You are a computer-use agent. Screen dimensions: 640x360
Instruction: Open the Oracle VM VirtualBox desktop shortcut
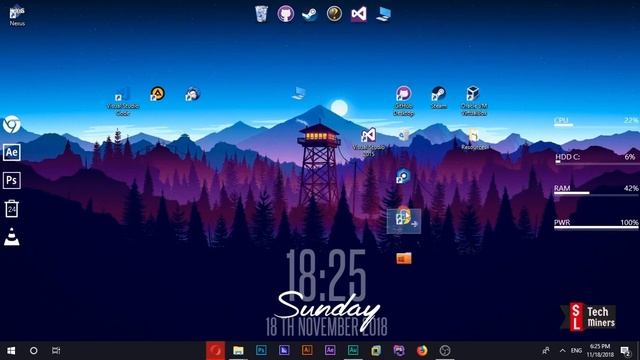pyautogui.click(x=473, y=101)
